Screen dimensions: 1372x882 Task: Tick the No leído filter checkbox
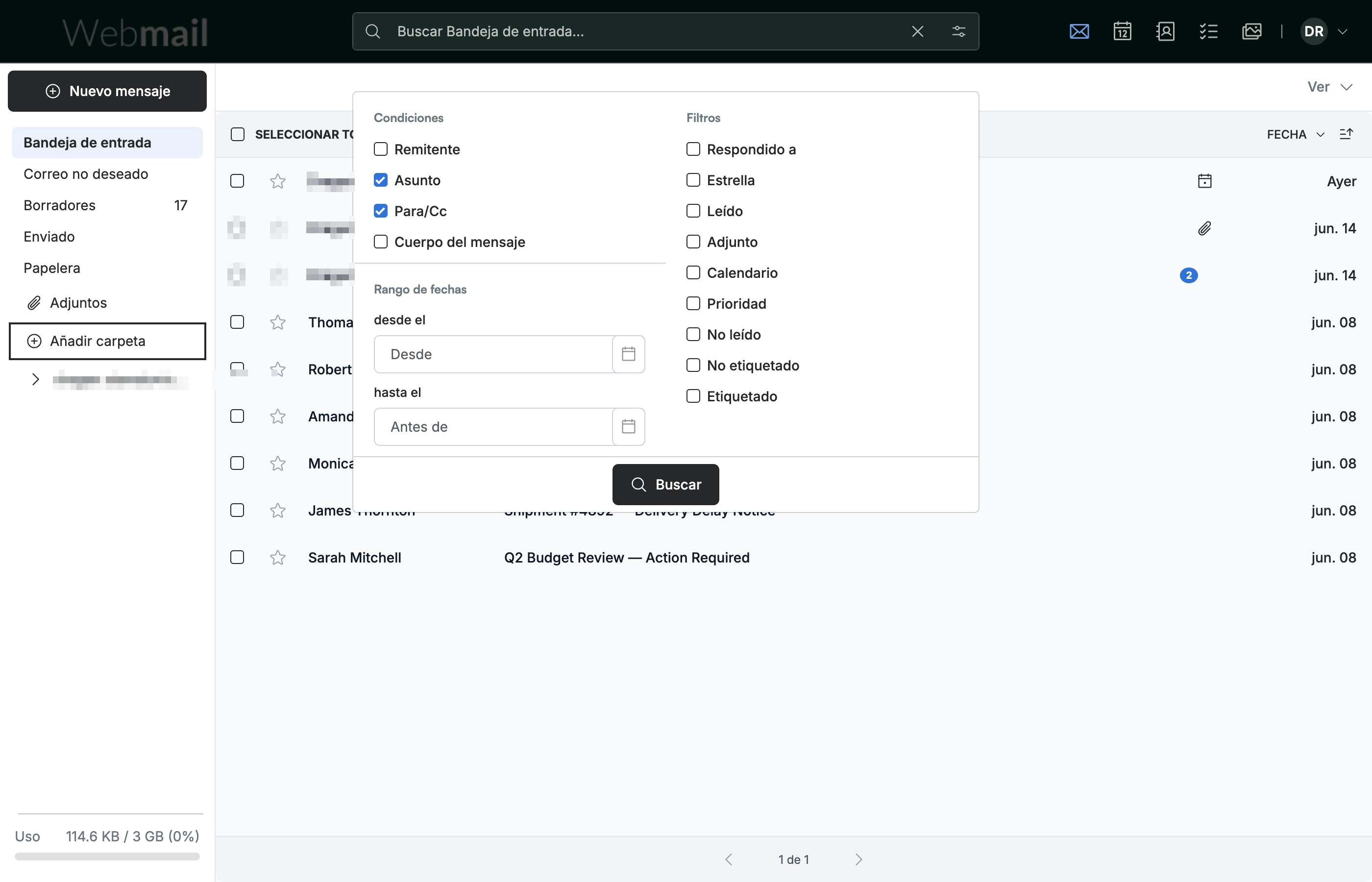693,335
